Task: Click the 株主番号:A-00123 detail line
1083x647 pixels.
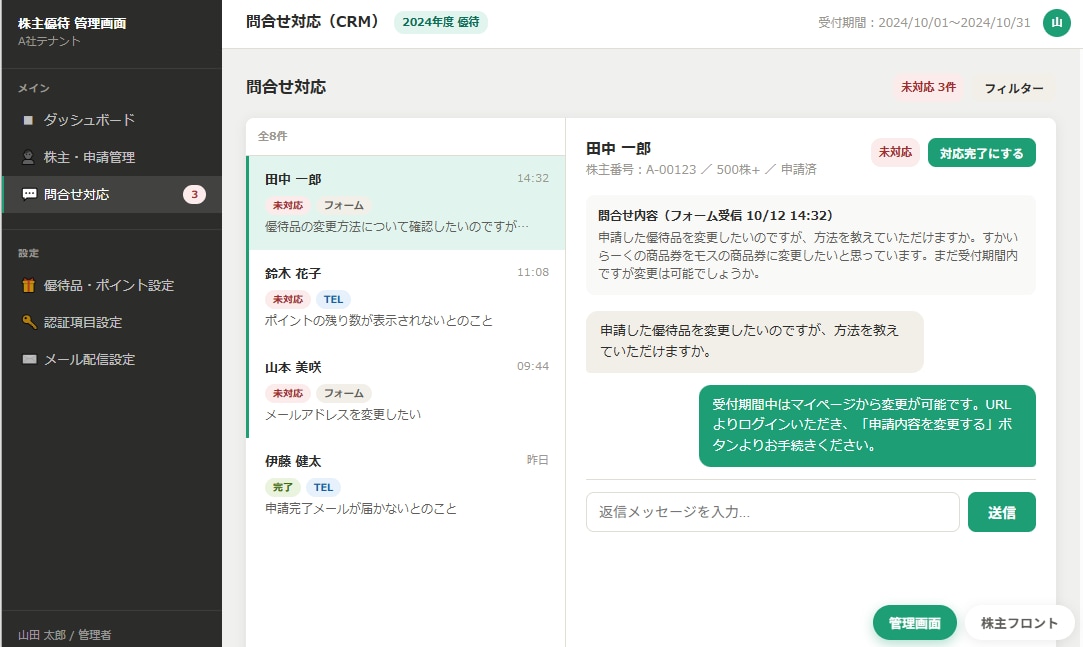Action: 701,170
